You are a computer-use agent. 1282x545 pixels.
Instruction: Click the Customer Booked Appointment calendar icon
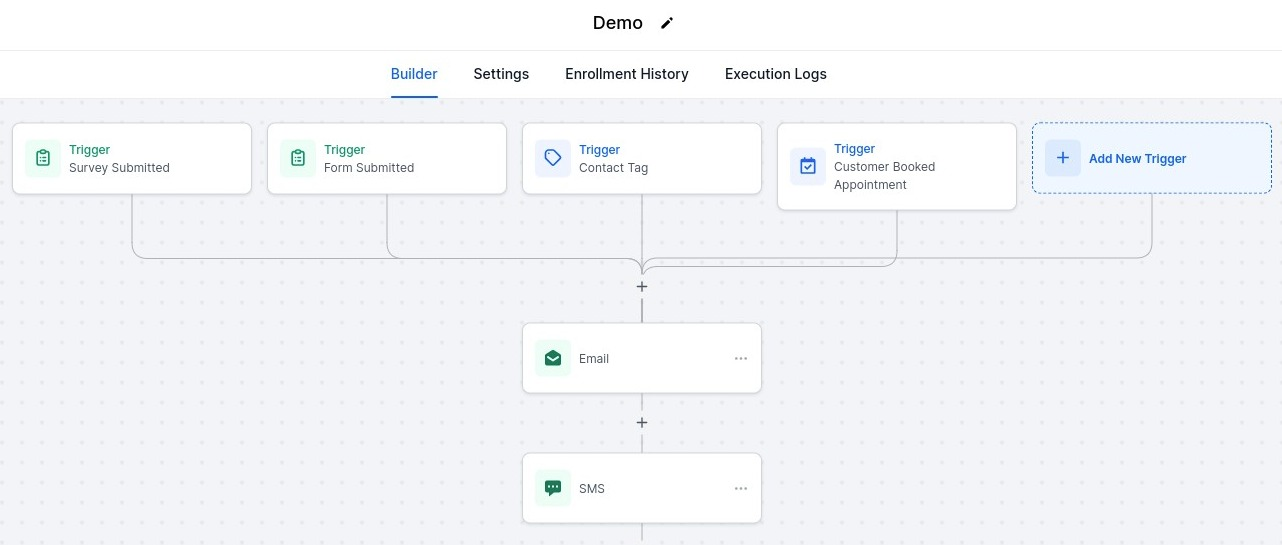click(x=808, y=166)
